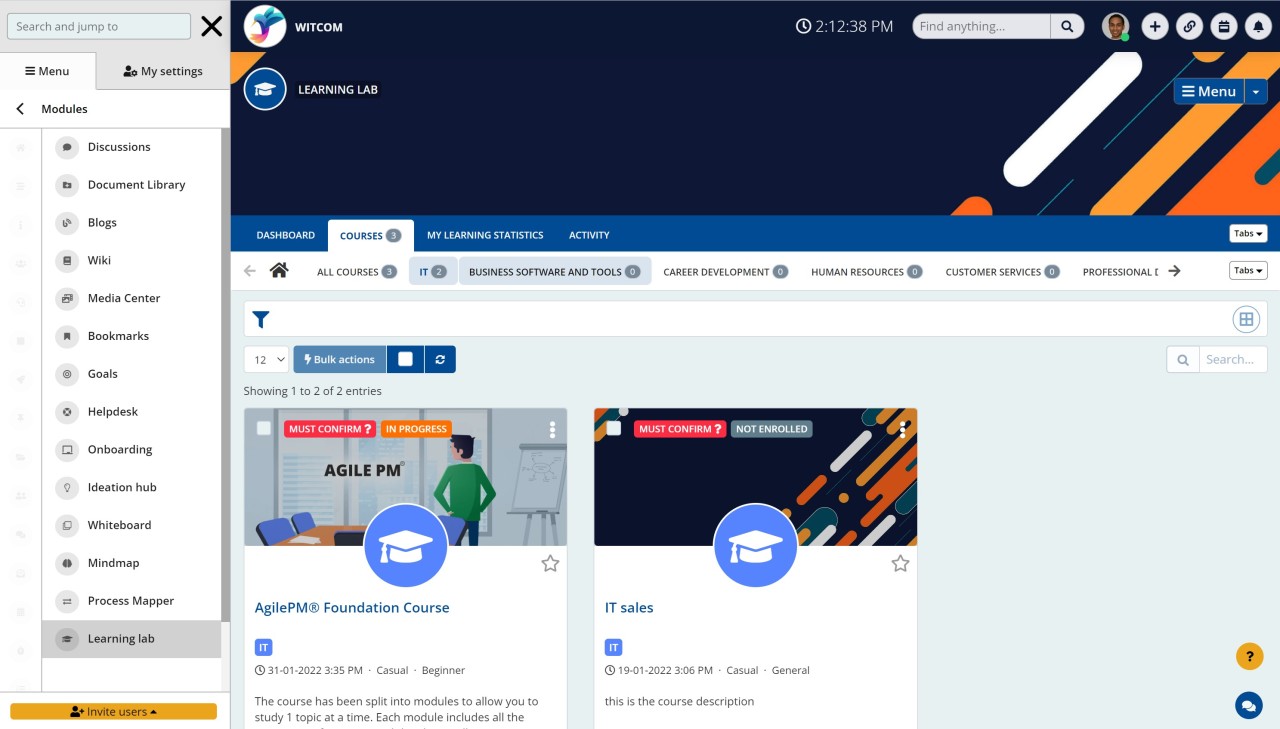Open the chat bubble icon
Screen dimensions: 1280x729
1248,705
